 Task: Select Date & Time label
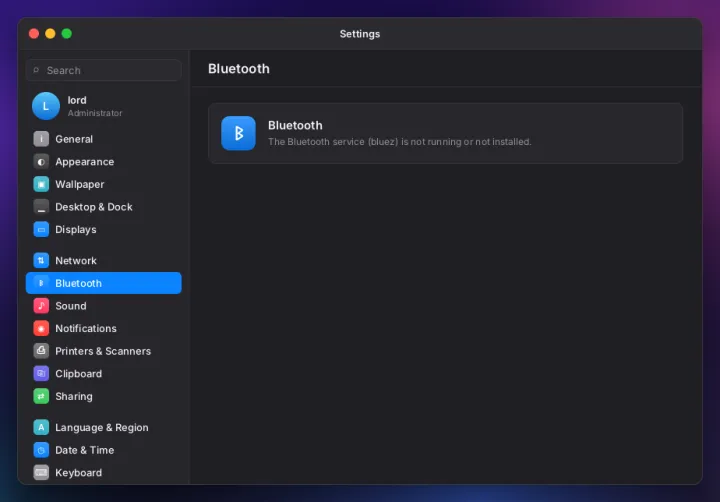coord(84,450)
